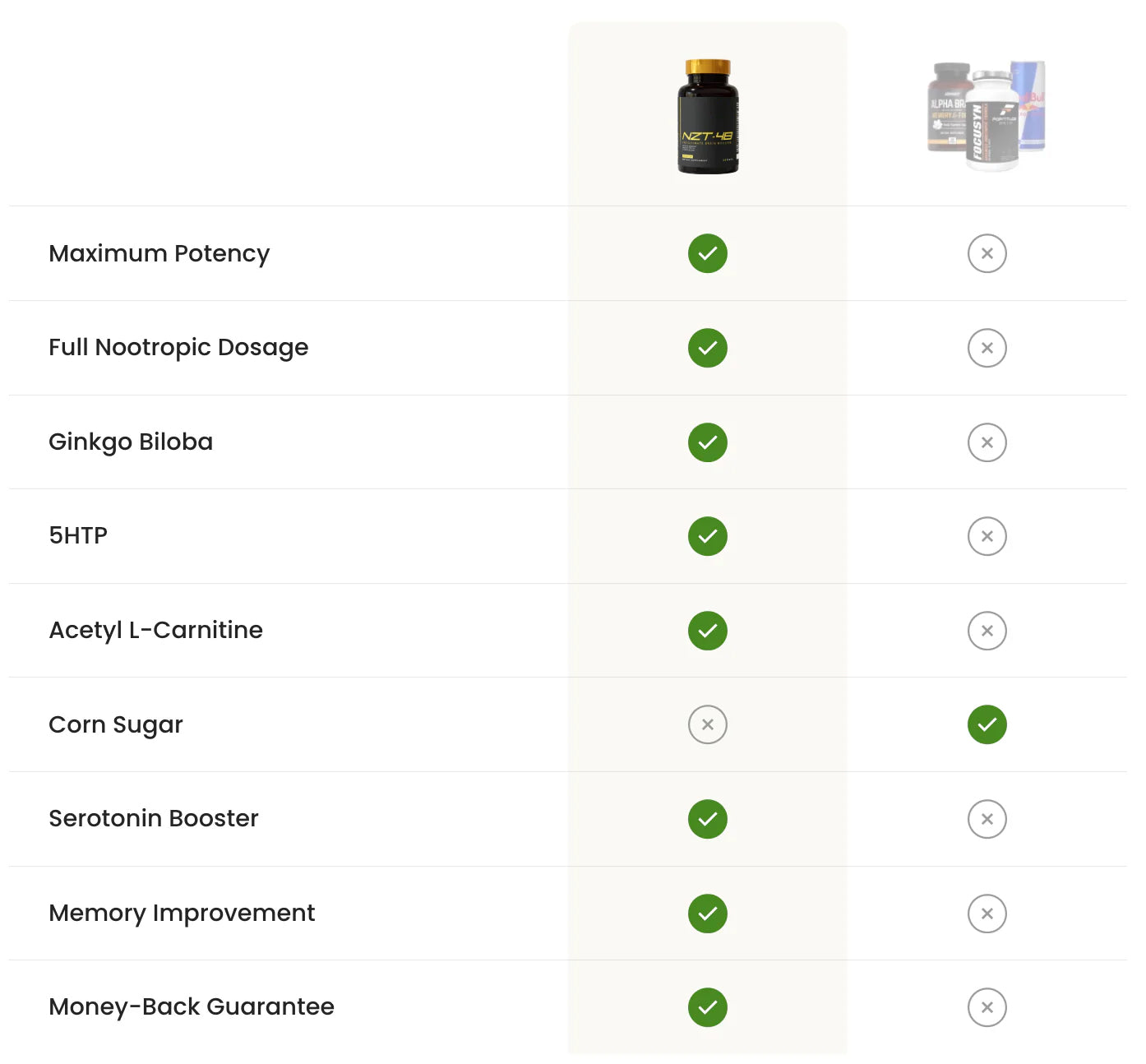Click green checkmark for Serotonin Booster
The image size is (1146, 1064).
point(708,819)
